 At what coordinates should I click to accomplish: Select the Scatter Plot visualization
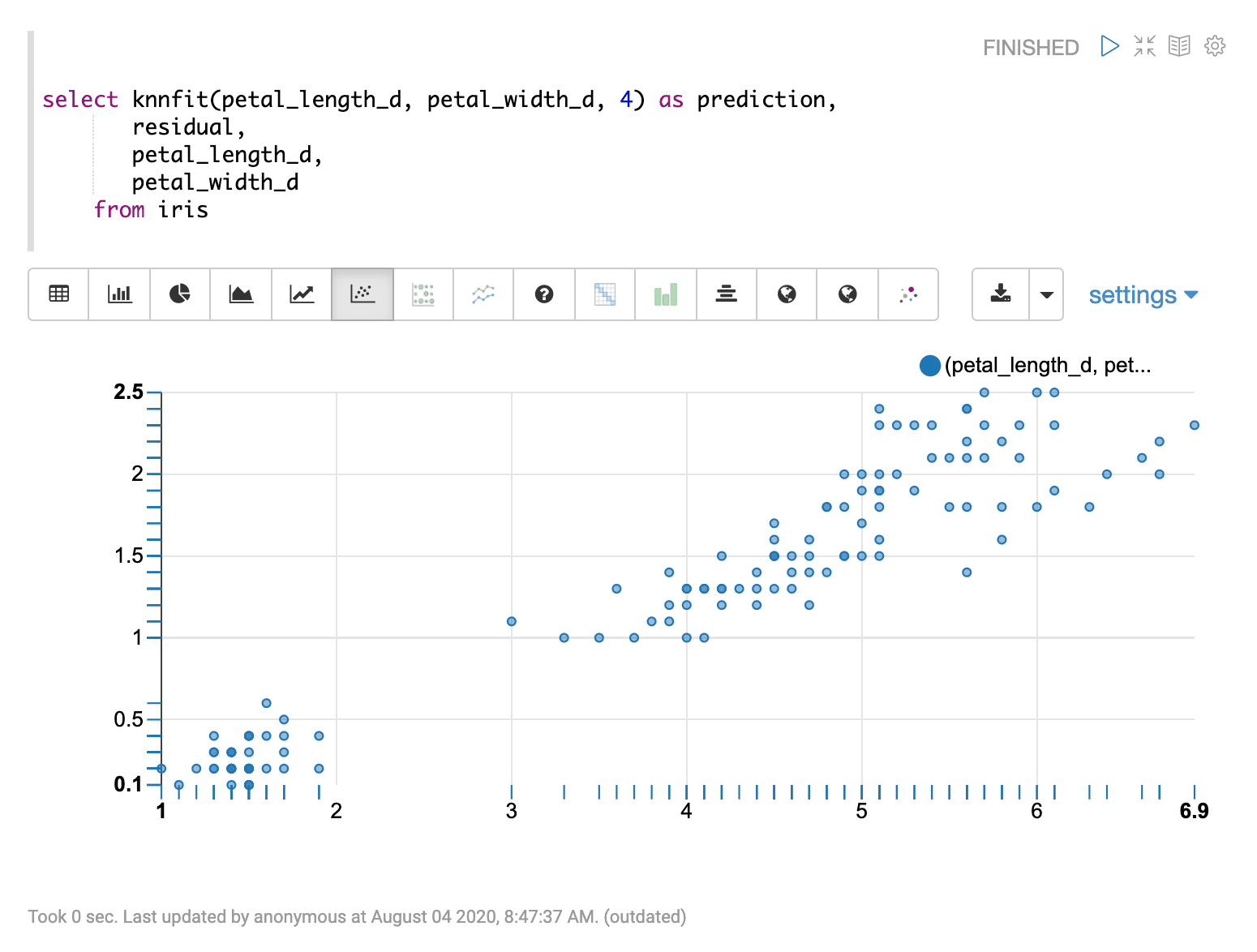(362, 294)
